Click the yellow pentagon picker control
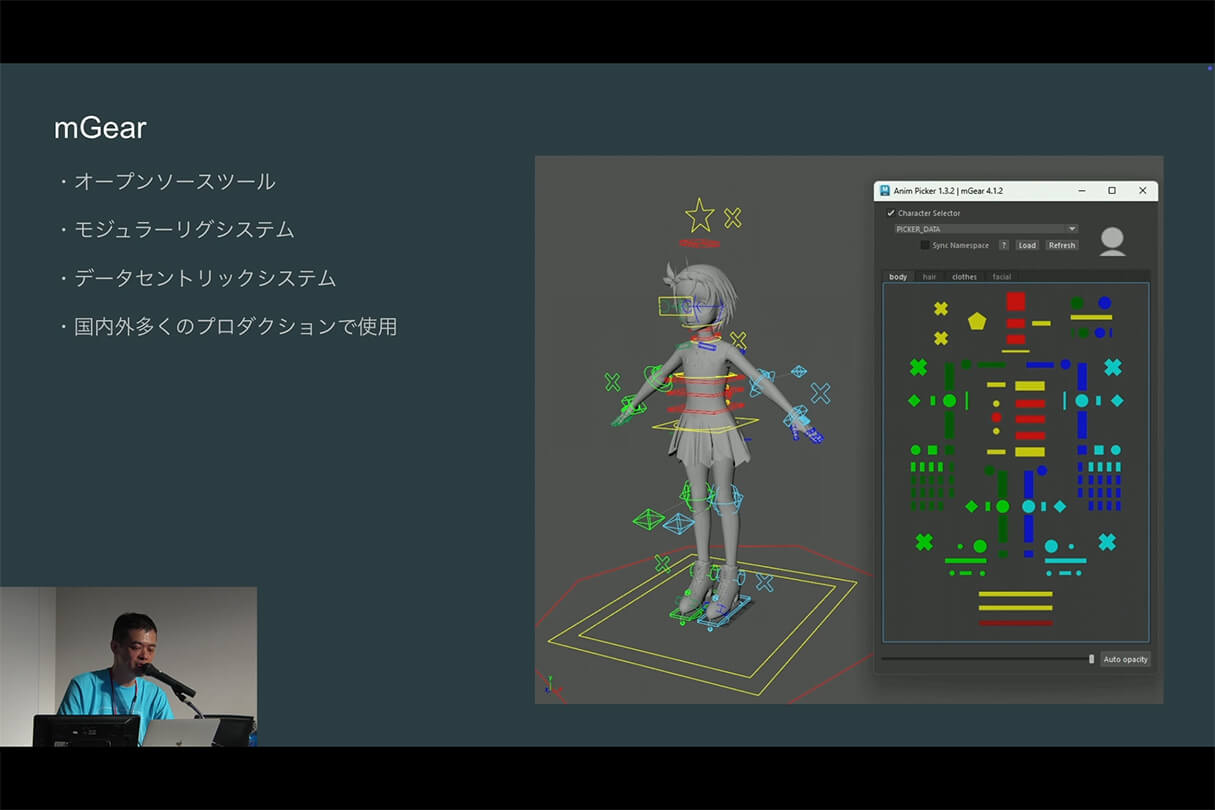Viewport: 1215px width, 810px height. [x=977, y=321]
